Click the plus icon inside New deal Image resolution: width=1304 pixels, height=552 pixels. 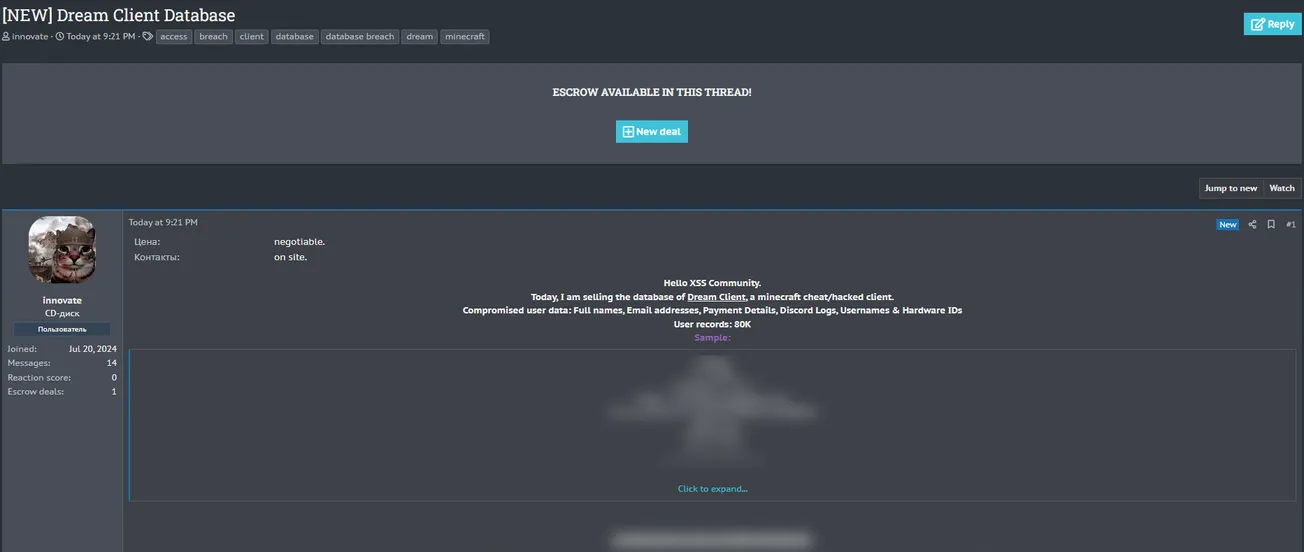628,132
